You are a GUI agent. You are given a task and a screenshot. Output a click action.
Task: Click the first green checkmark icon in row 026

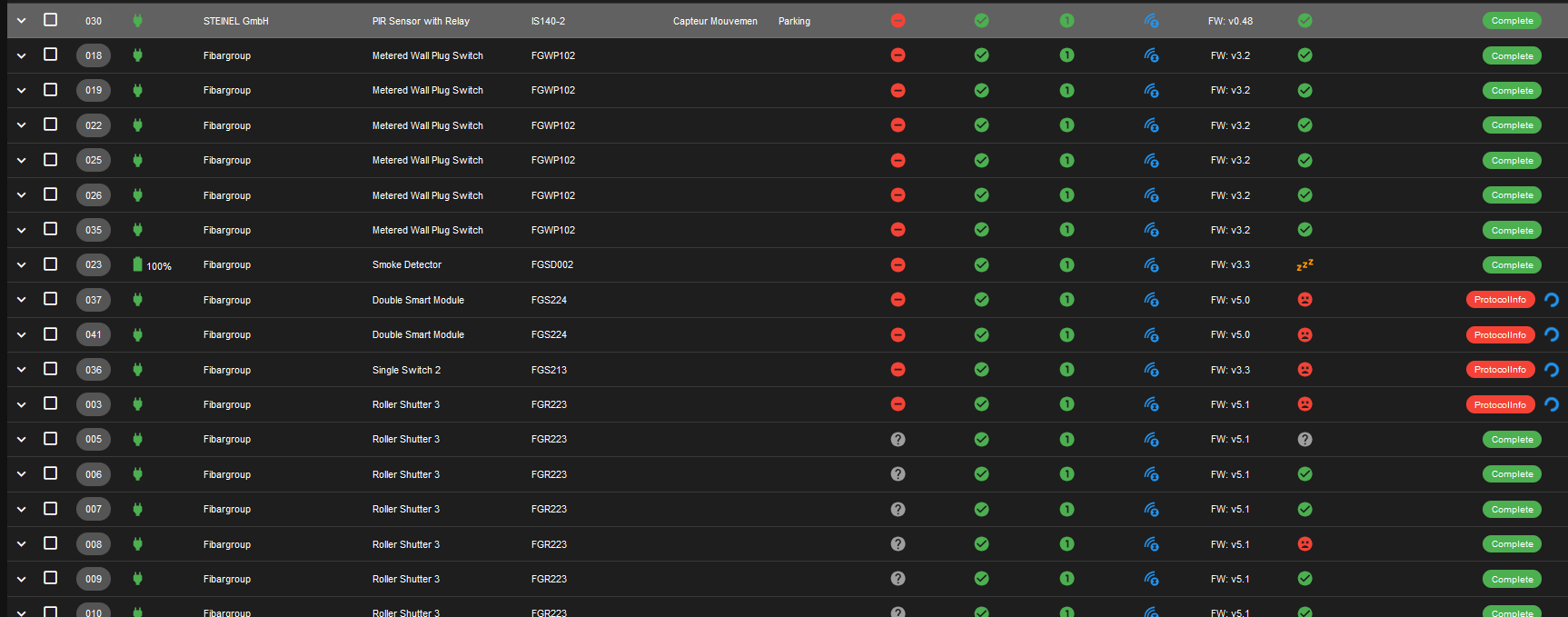click(x=981, y=194)
